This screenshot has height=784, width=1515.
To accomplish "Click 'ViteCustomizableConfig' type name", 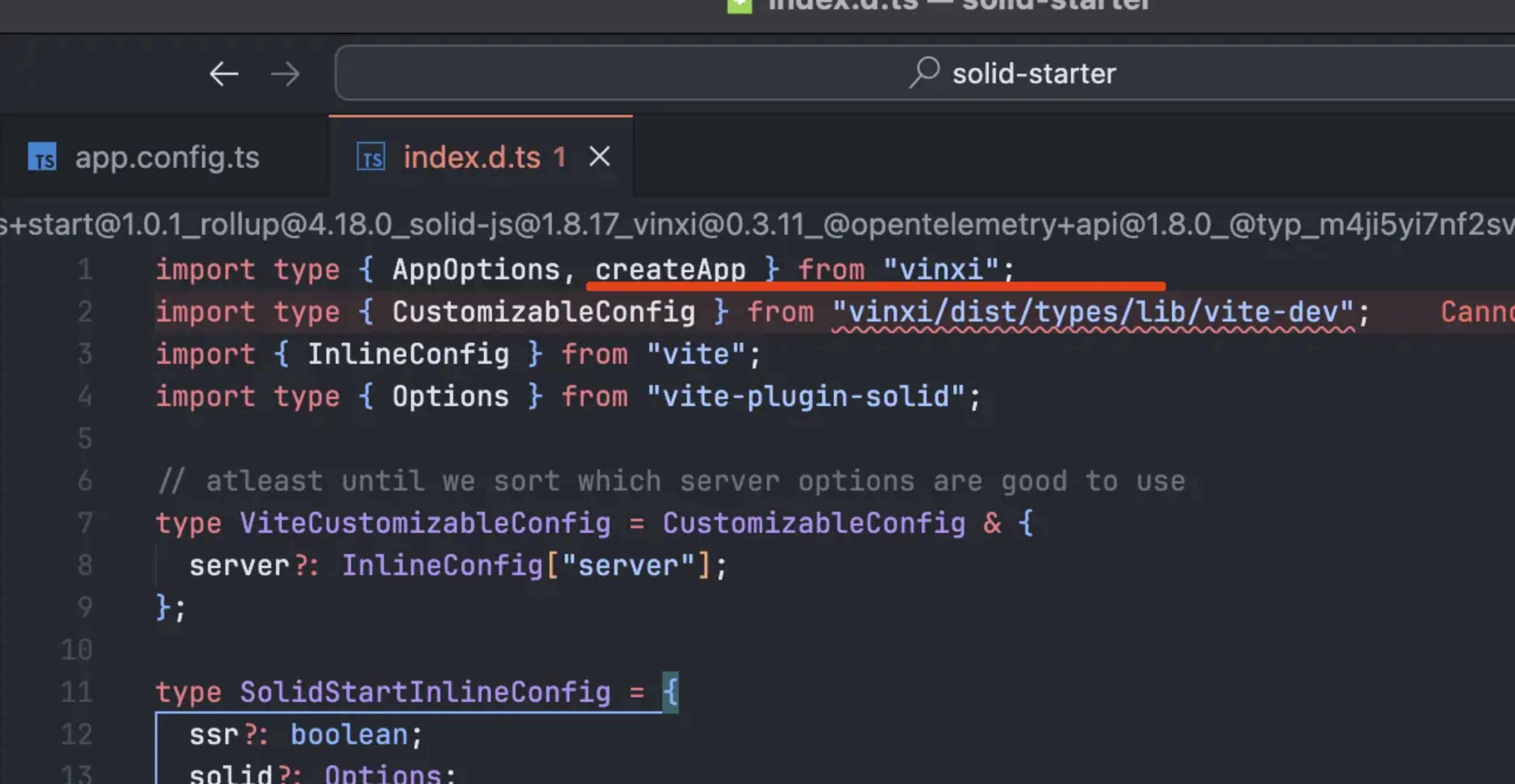I will pyautogui.click(x=425, y=523).
